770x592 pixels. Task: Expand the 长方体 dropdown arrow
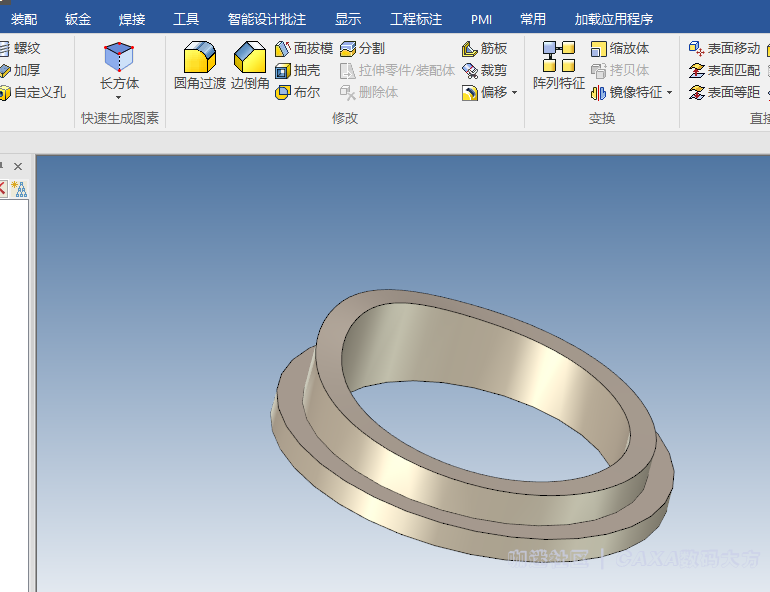point(119,98)
